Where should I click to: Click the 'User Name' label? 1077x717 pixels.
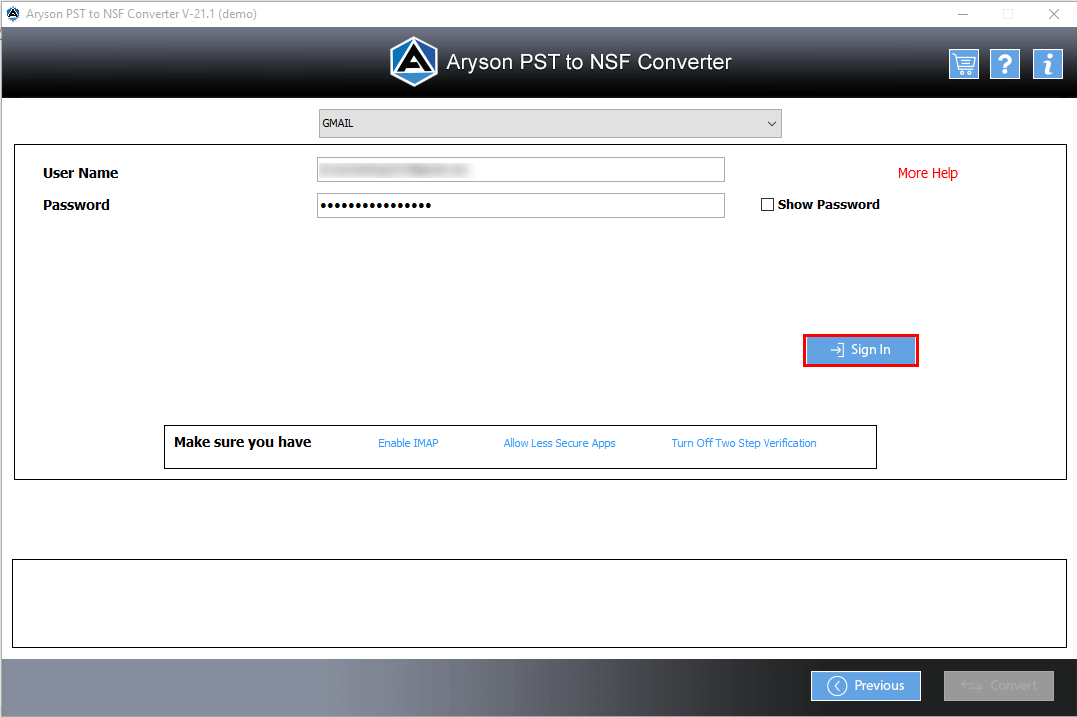click(x=80, y=173)
